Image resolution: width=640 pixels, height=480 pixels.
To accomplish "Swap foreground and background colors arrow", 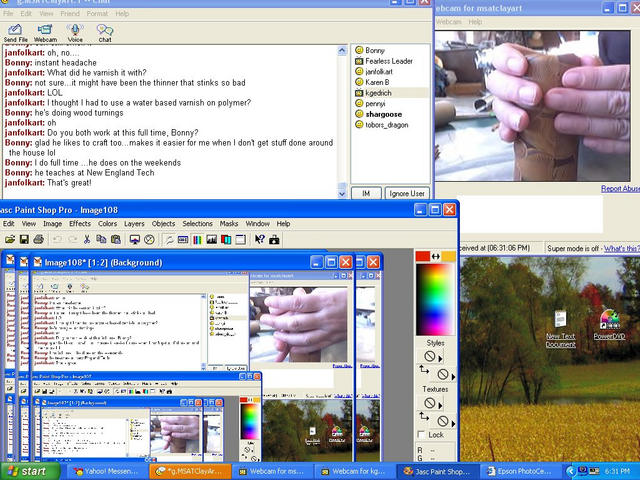I will point(436,256).
